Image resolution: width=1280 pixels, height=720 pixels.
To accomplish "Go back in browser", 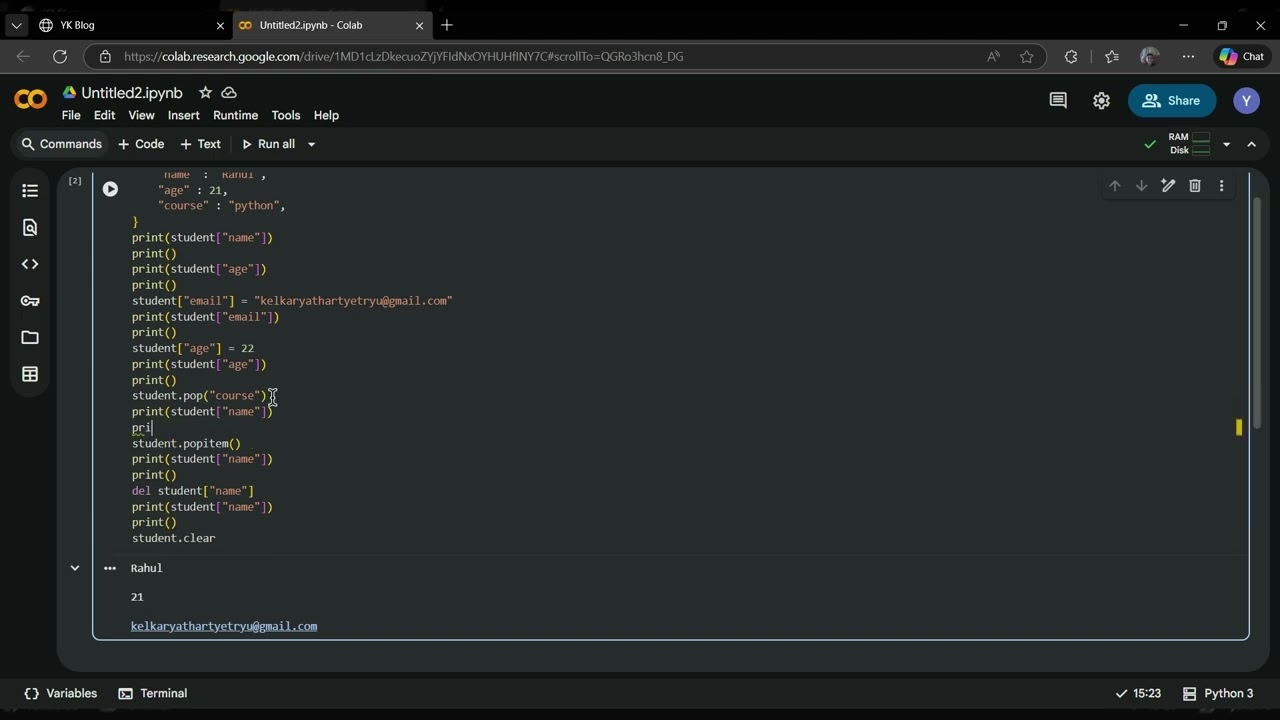I will (24, 57).
